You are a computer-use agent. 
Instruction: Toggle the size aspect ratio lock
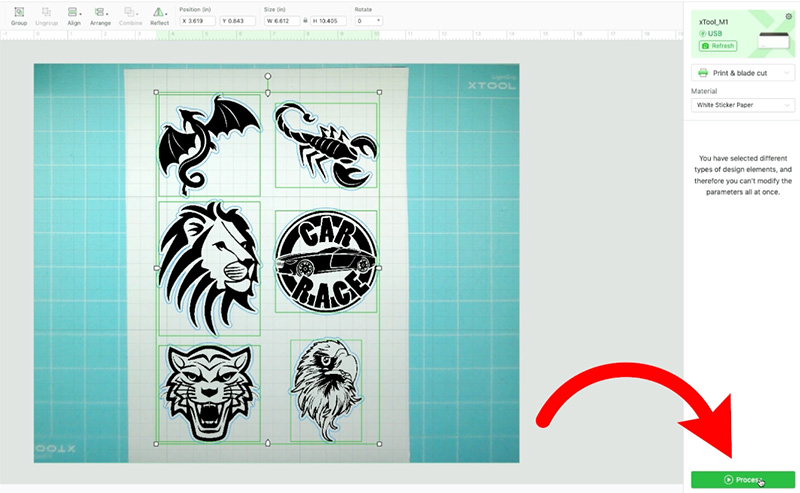coord(305,20)
